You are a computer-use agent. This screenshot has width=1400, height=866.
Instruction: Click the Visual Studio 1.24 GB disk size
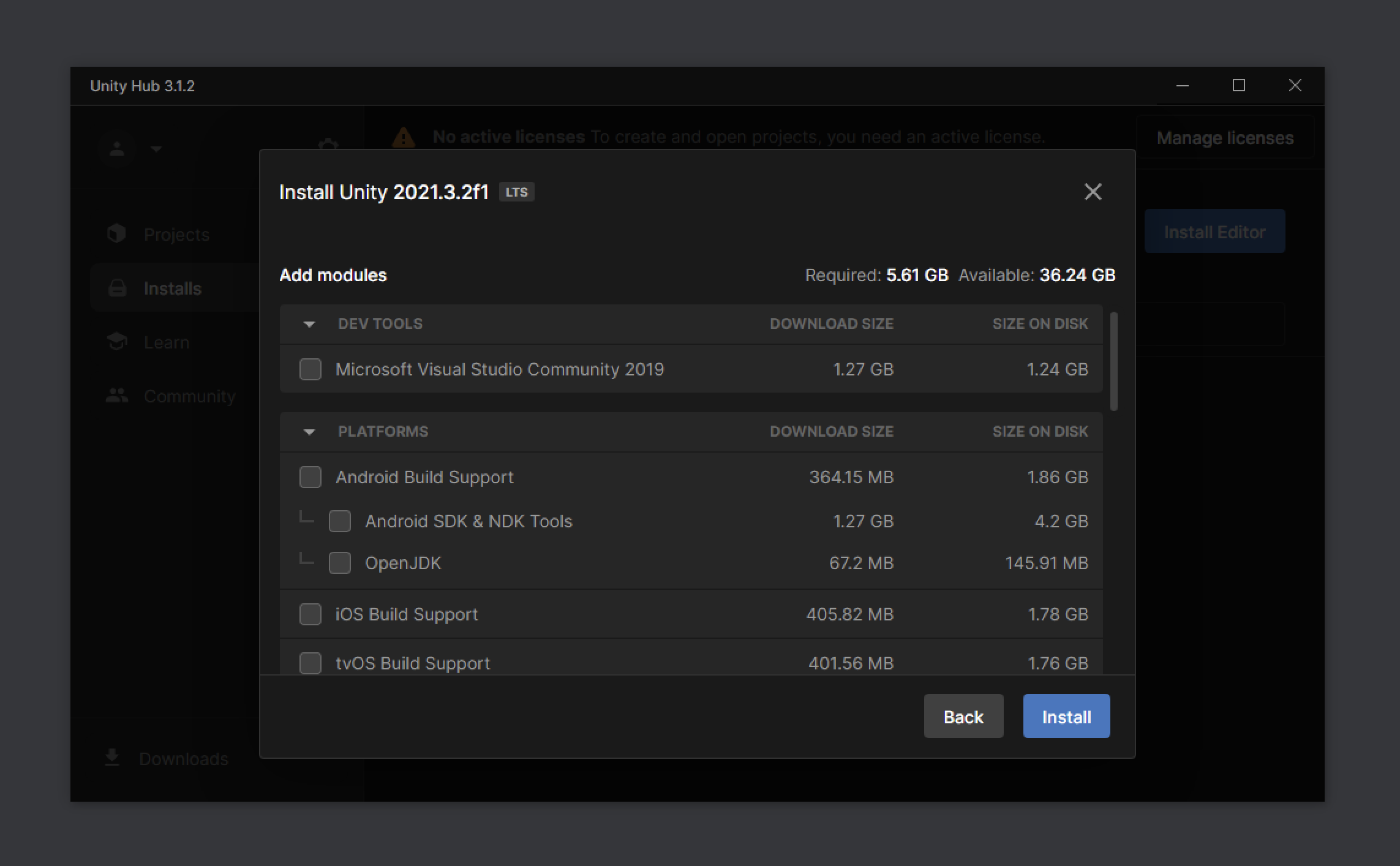(1058, 369)
